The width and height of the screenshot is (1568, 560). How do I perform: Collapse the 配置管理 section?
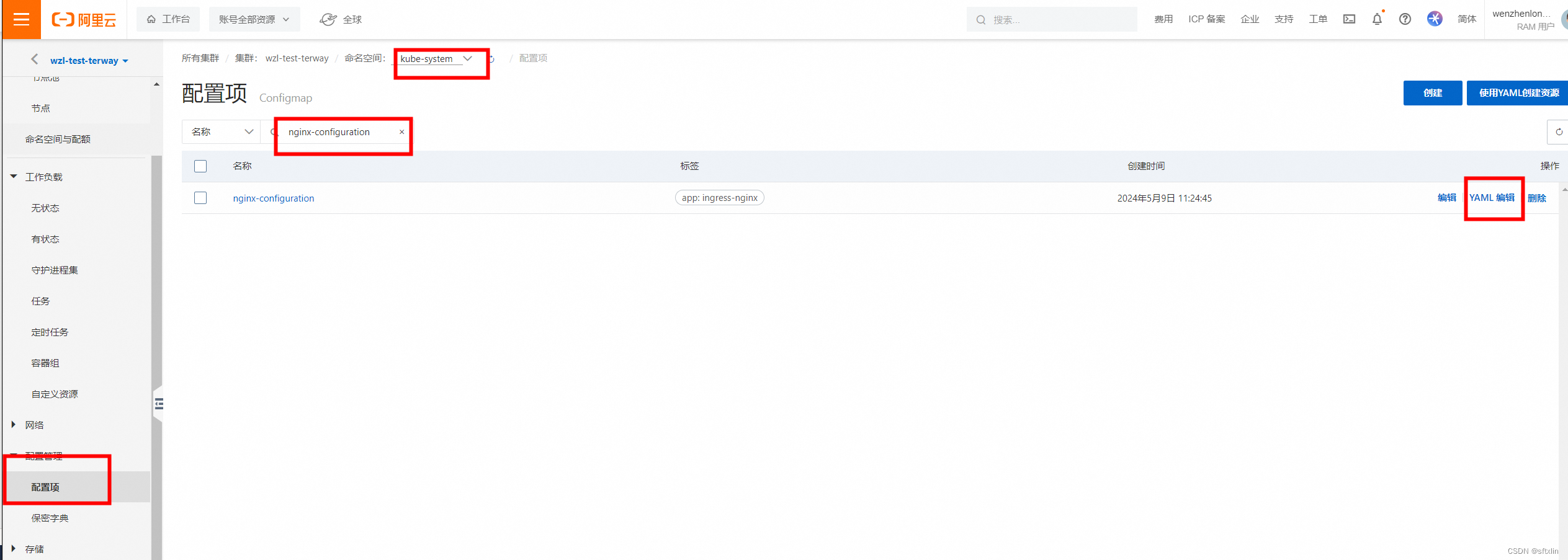(14, 456)
